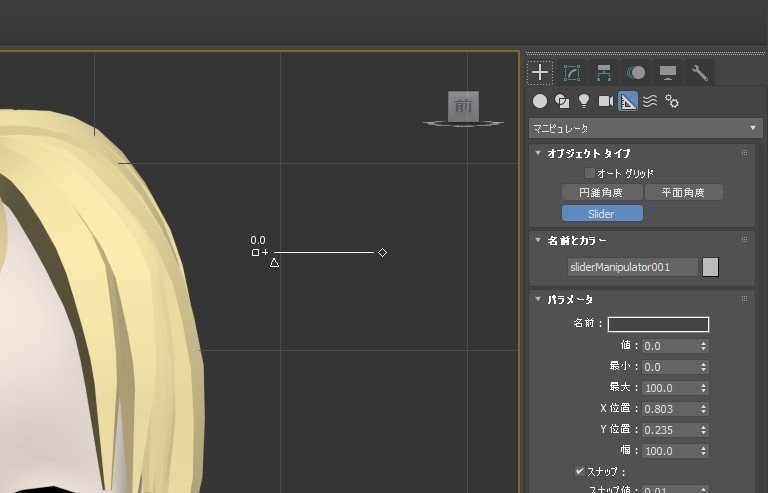
Task: Open the Display command panel tab
Action: point(668,73)
